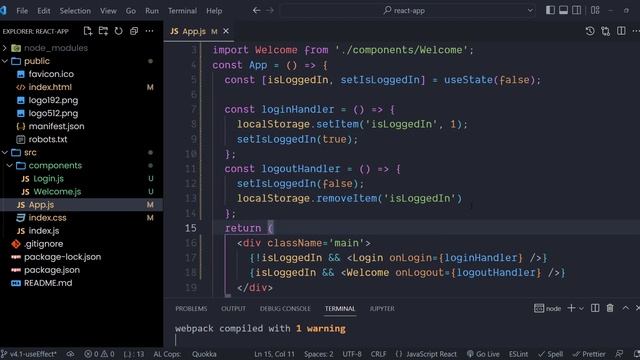The height and width of the screenshot is (360, 640).
Task: Switch to the OUTPUT panel tab
Action: click(x=233, y=309)
